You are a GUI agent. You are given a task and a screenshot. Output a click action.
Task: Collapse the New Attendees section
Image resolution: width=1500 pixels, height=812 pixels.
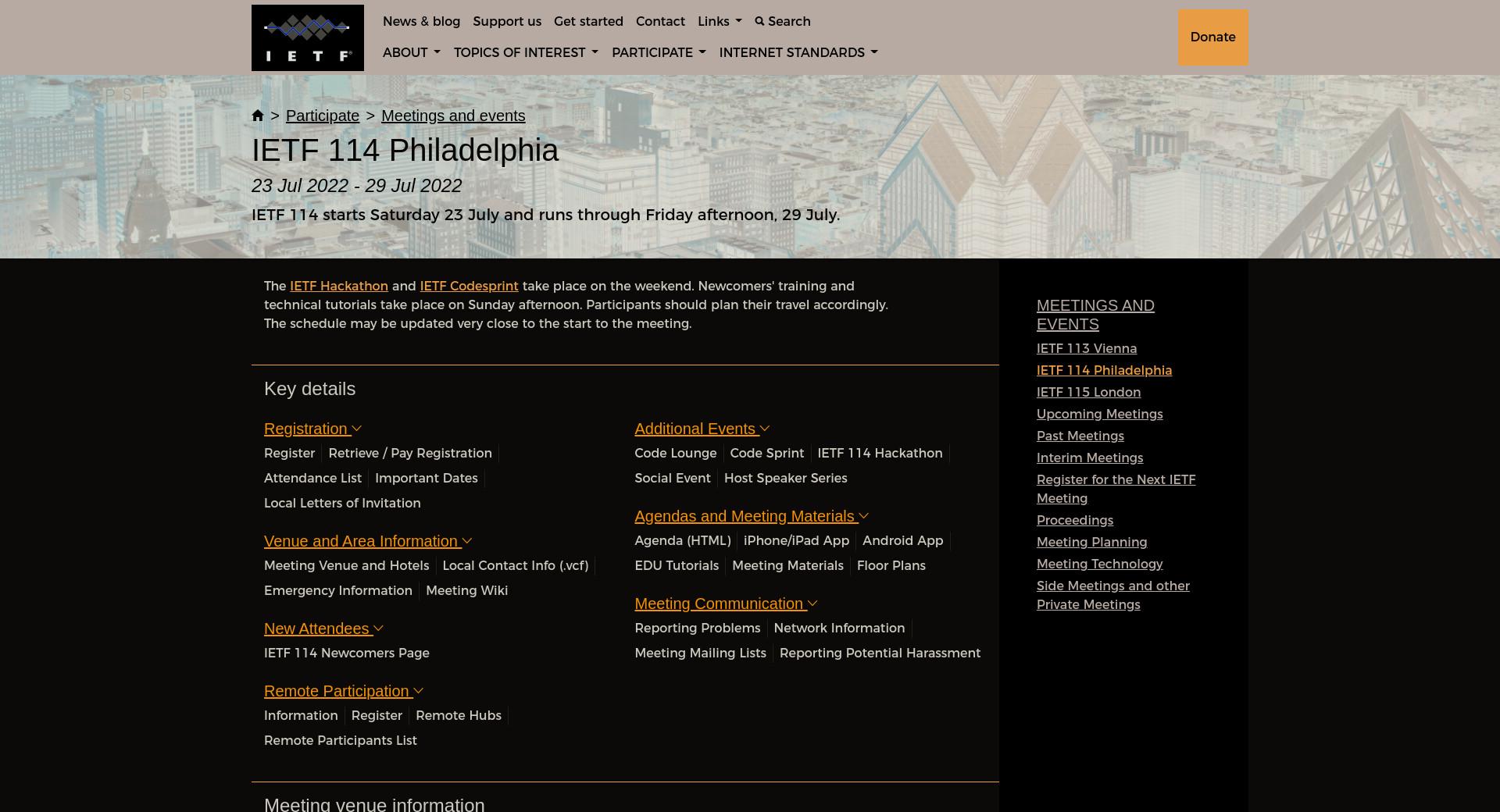point(323,629)
